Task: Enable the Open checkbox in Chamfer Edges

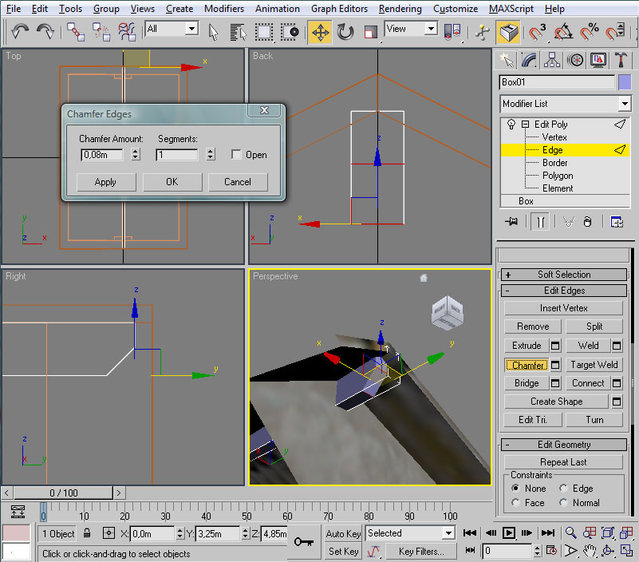Action: coord(236,155)
